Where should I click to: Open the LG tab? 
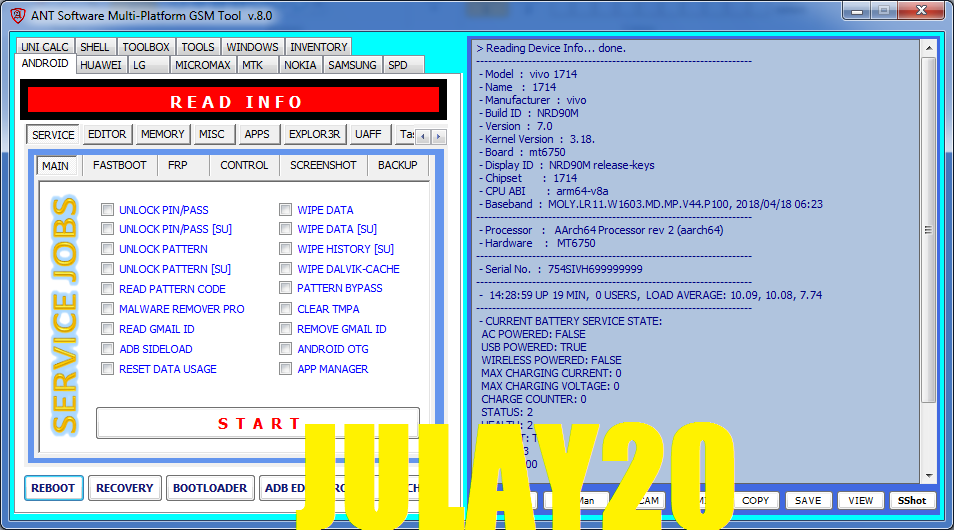[148, 65]
